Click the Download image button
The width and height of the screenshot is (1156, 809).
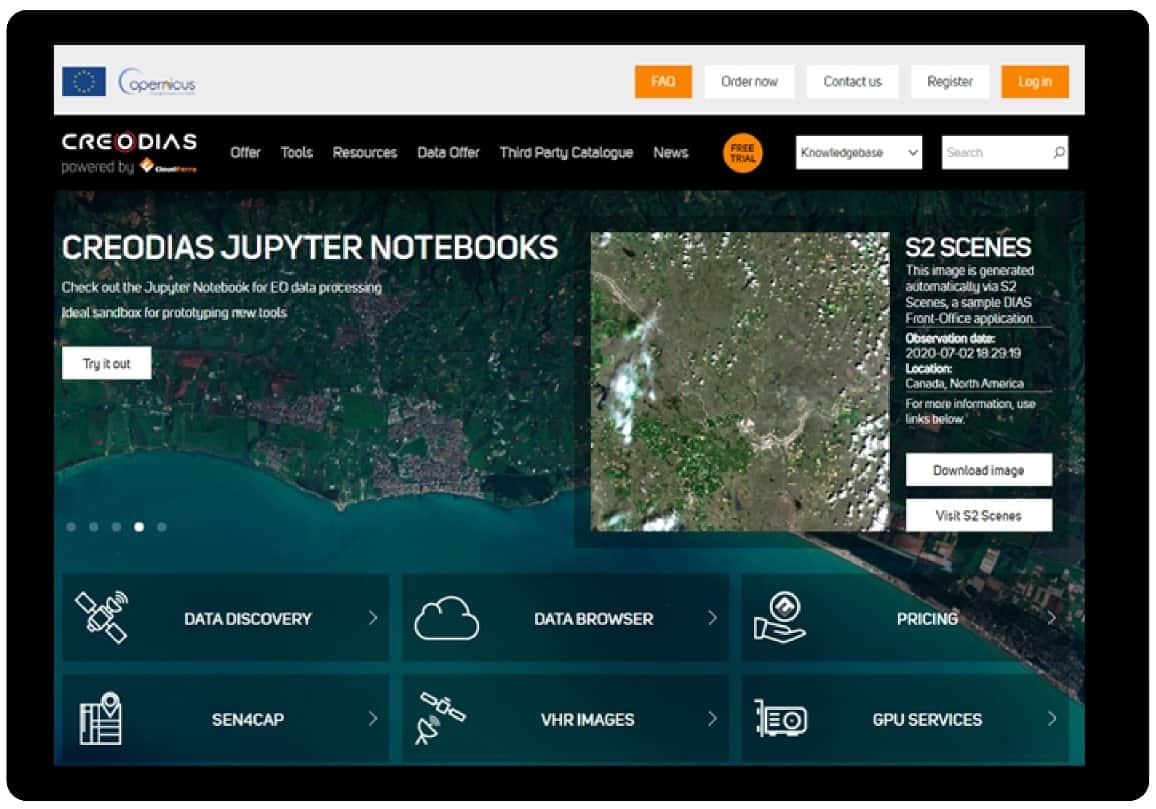click(x=978, y=471)
